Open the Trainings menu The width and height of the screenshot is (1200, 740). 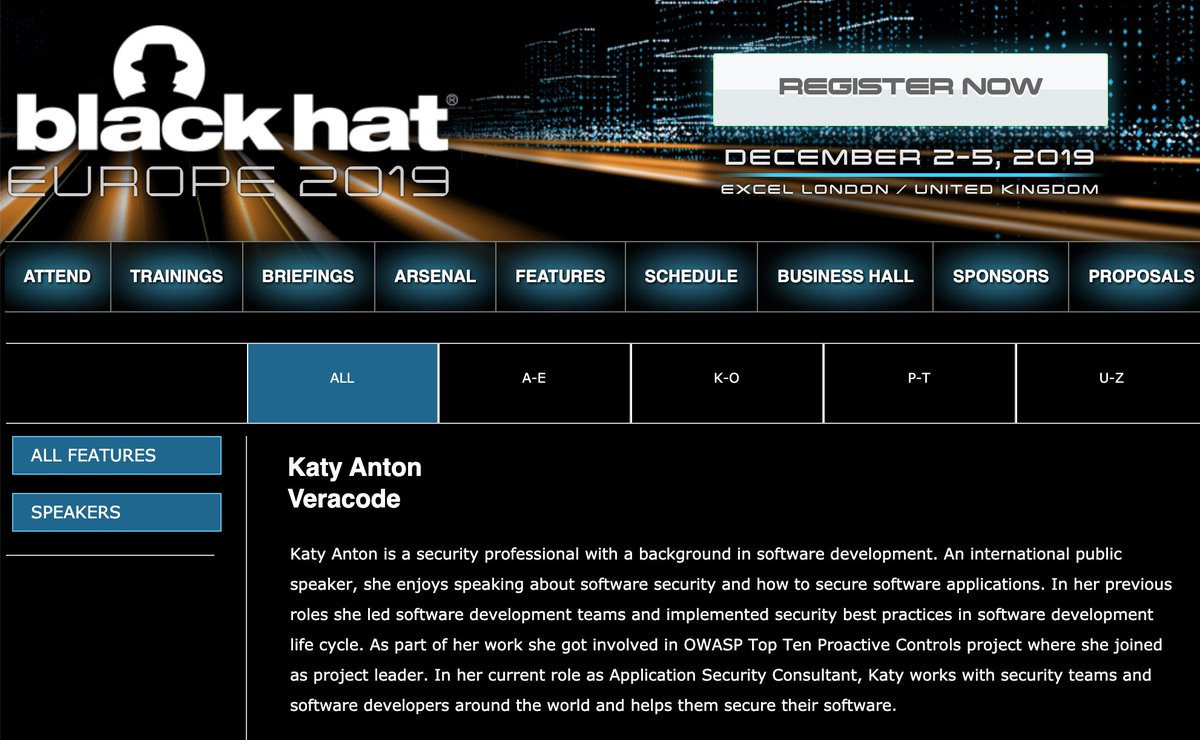coord(176,276)
